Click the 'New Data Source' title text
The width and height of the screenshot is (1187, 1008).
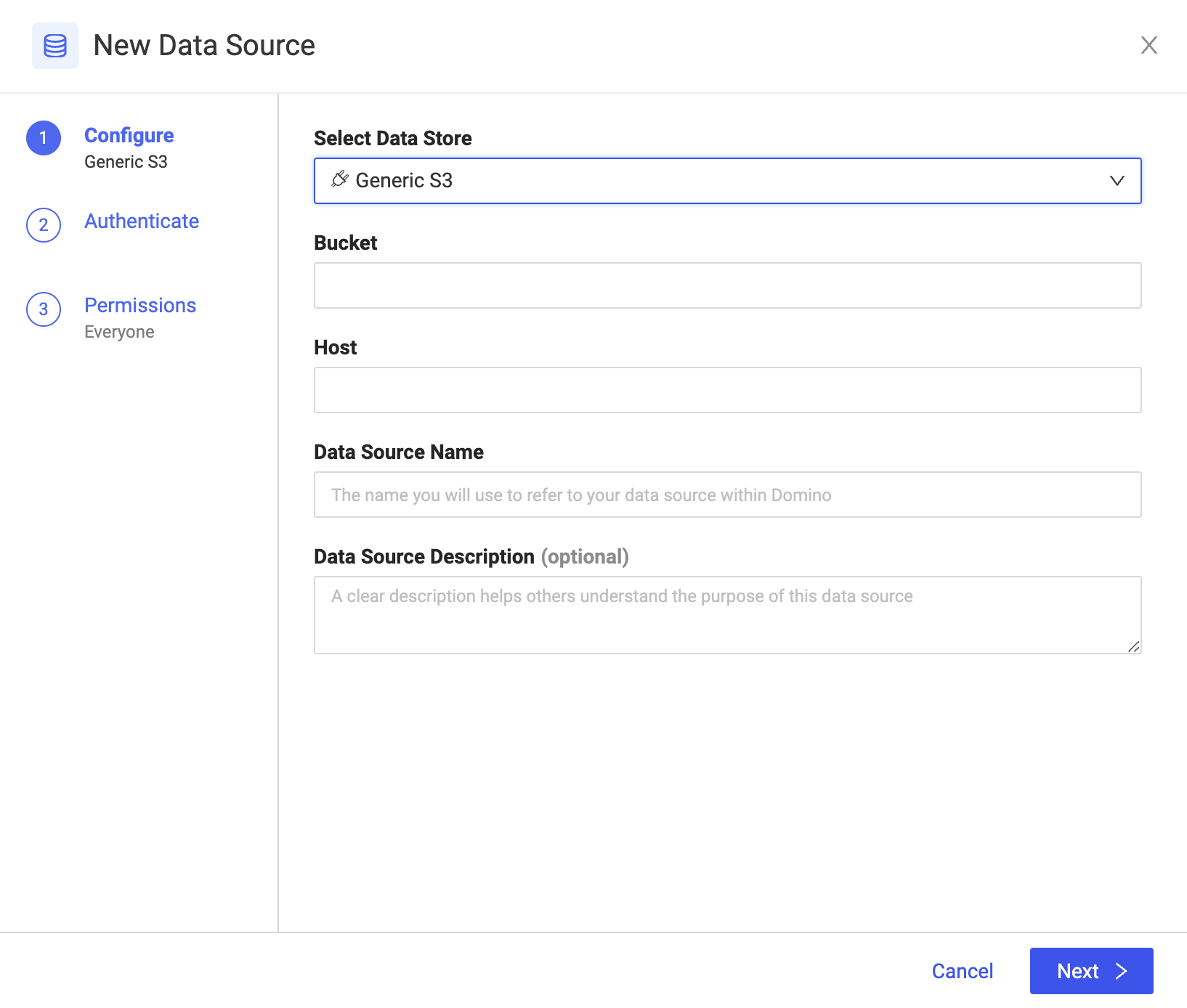click(204, 45)
